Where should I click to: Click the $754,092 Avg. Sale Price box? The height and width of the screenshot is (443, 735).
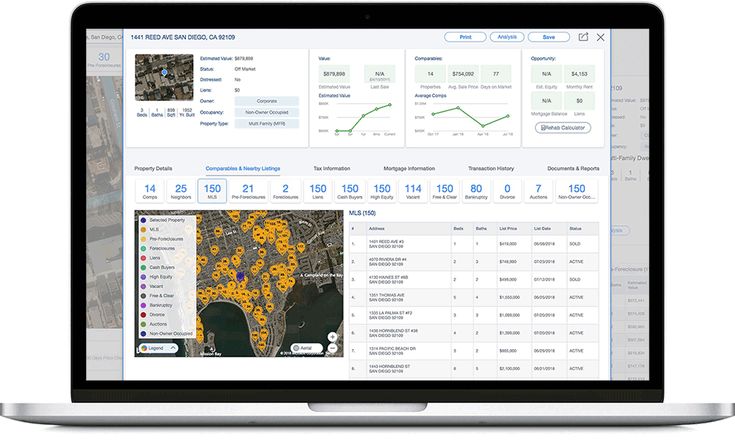tap(463, 74)
